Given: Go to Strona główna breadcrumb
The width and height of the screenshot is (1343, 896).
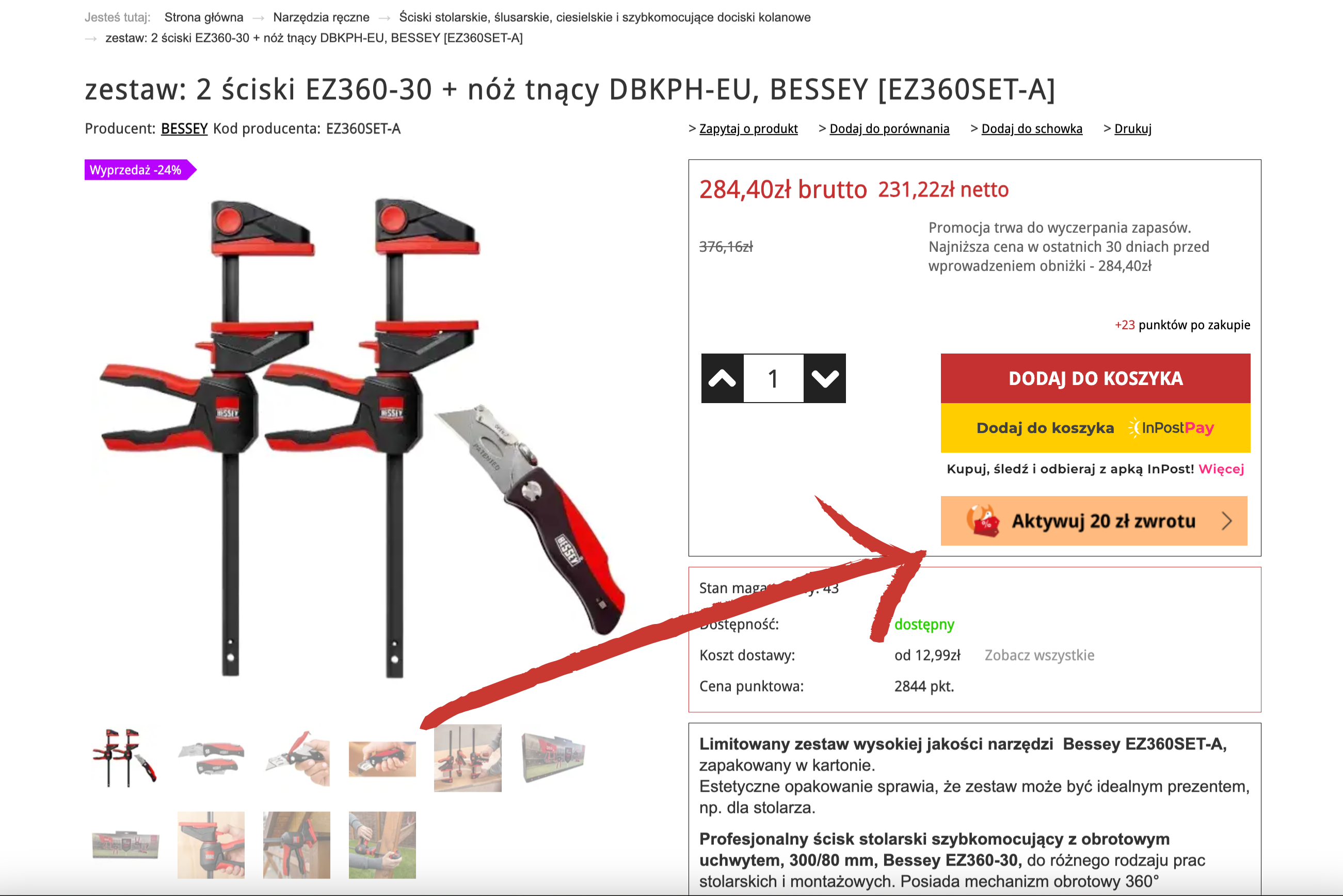Looking at the screenshot, I should tap(204, 17).
